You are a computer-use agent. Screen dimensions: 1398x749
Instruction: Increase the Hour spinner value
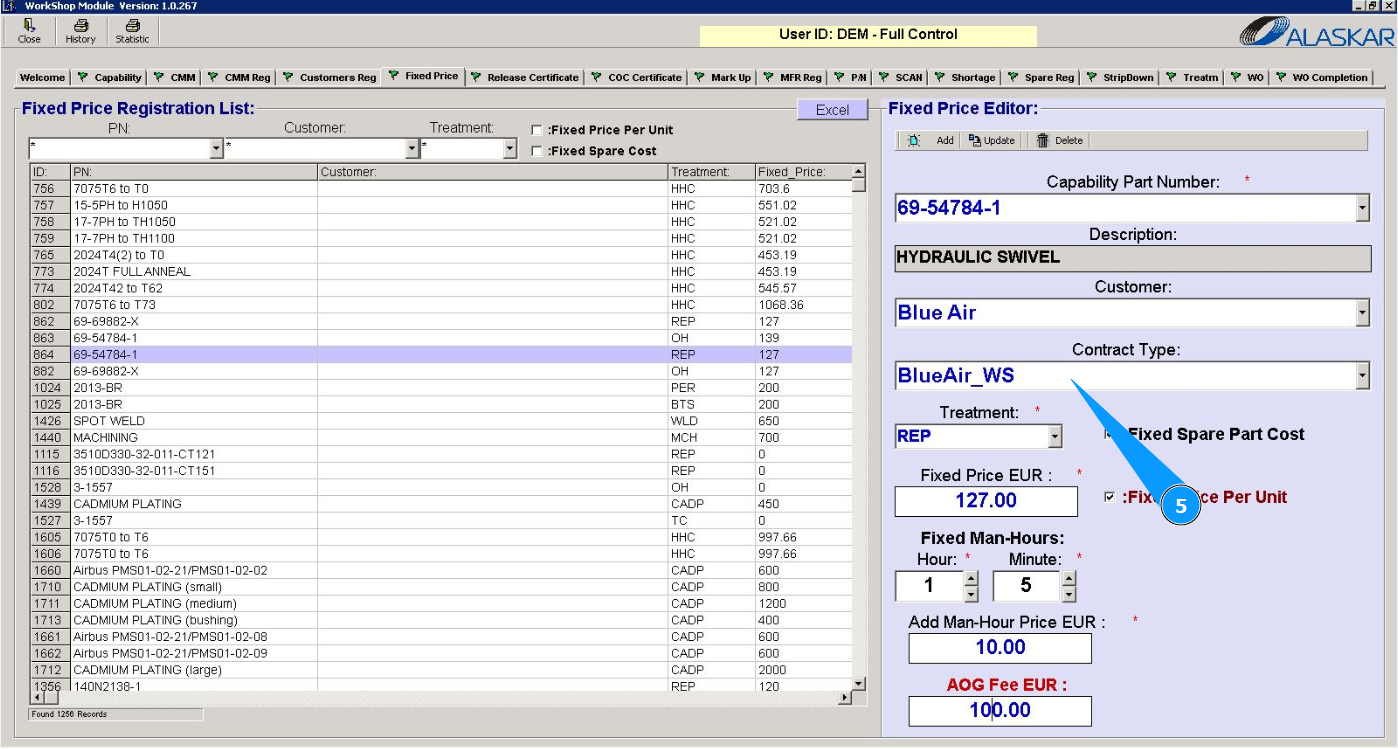click(x=970, y=578)
